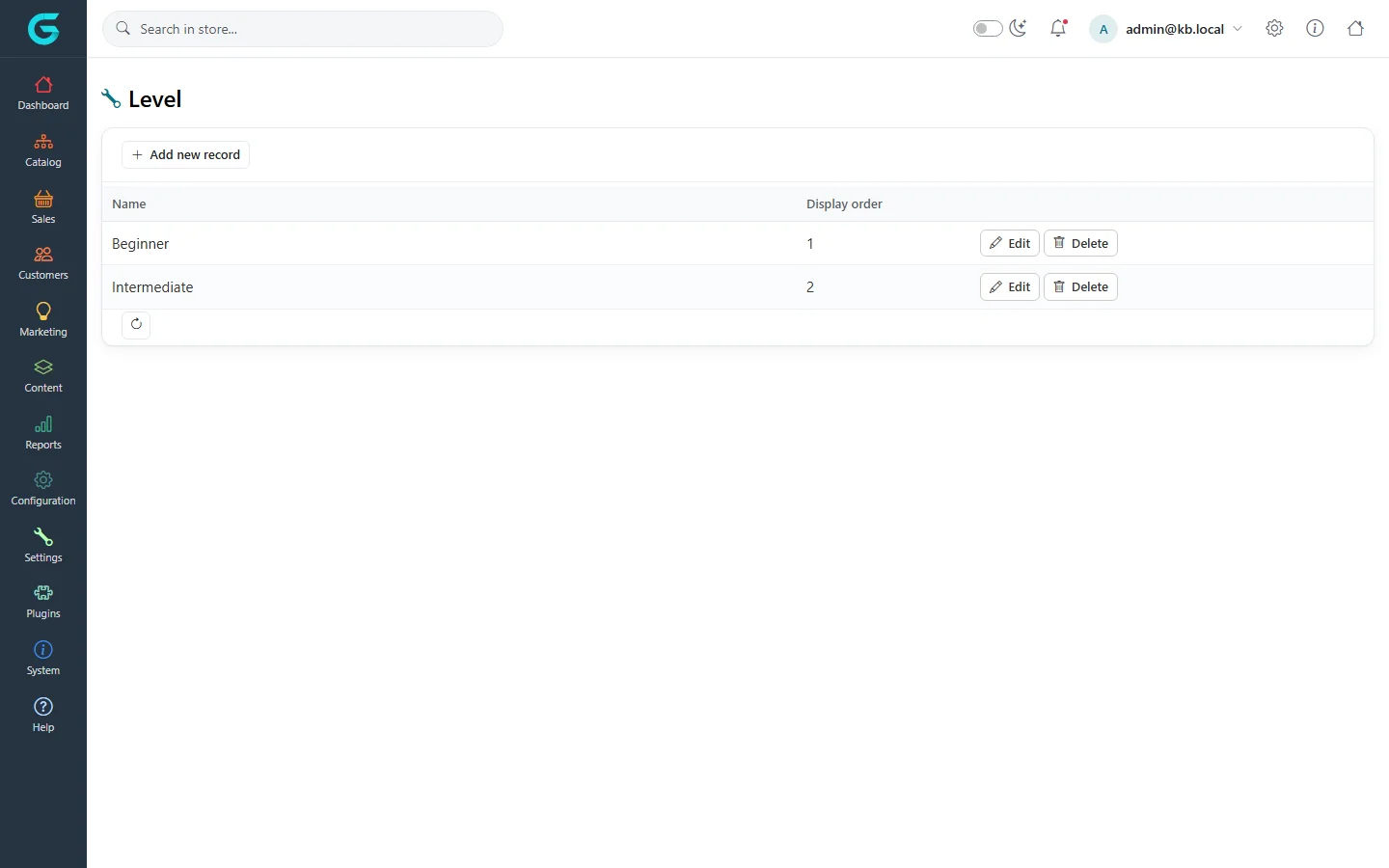The height and width of the screenshot is (868, 1389).
Task: Expand the admin@kb.local account dropdown
Action: tap(1166, 29)
